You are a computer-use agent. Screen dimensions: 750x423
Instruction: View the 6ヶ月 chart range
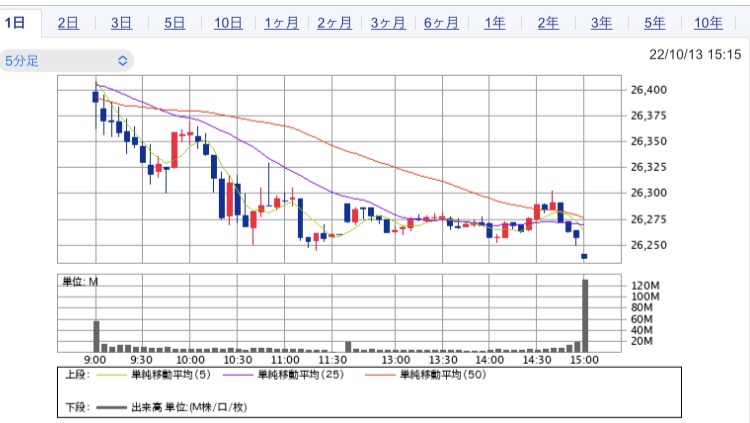[441, 23]
